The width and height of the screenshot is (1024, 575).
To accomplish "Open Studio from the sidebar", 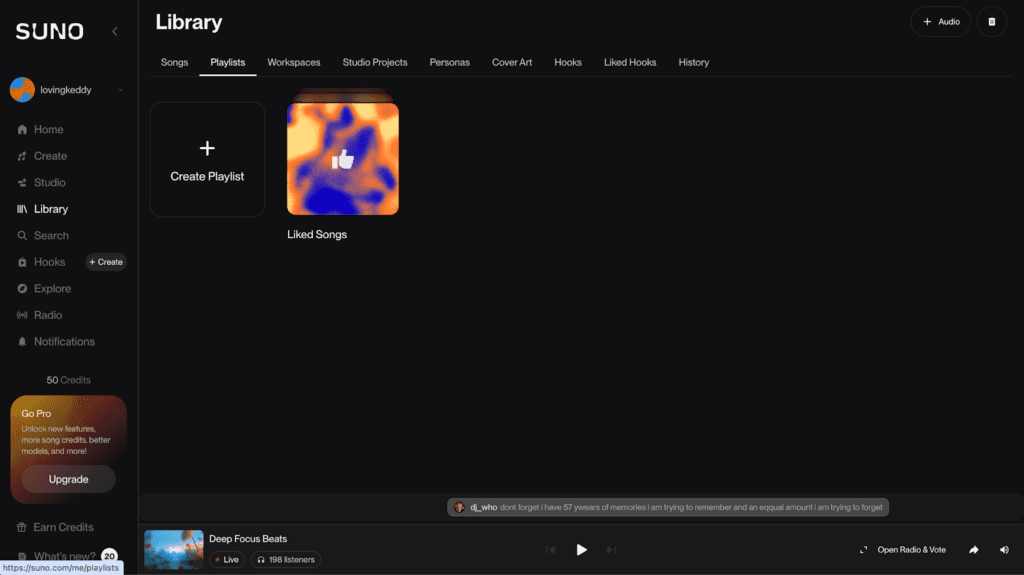I will 49,183.
